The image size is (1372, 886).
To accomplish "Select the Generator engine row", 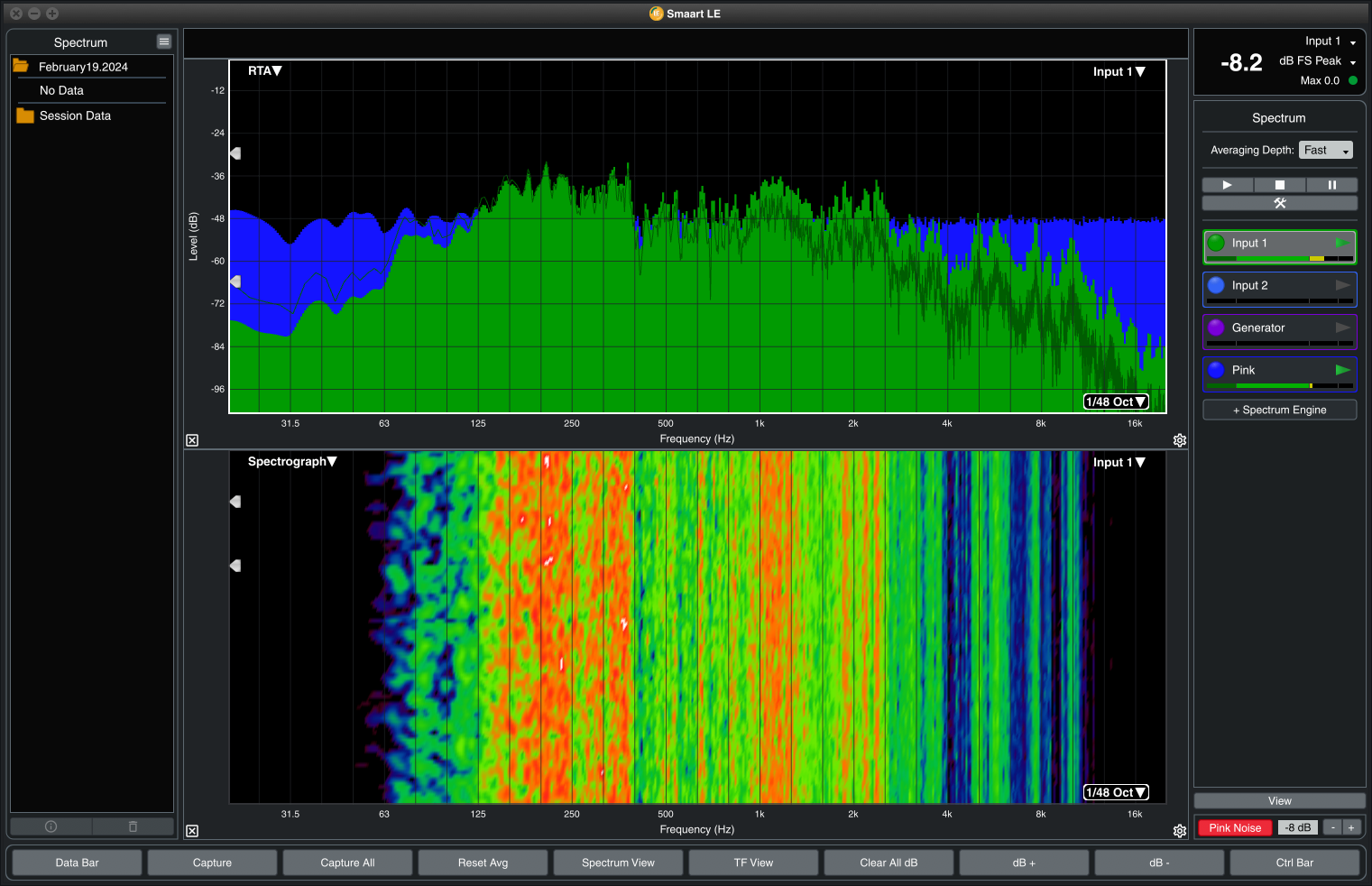I will [x=1279, y=331].
